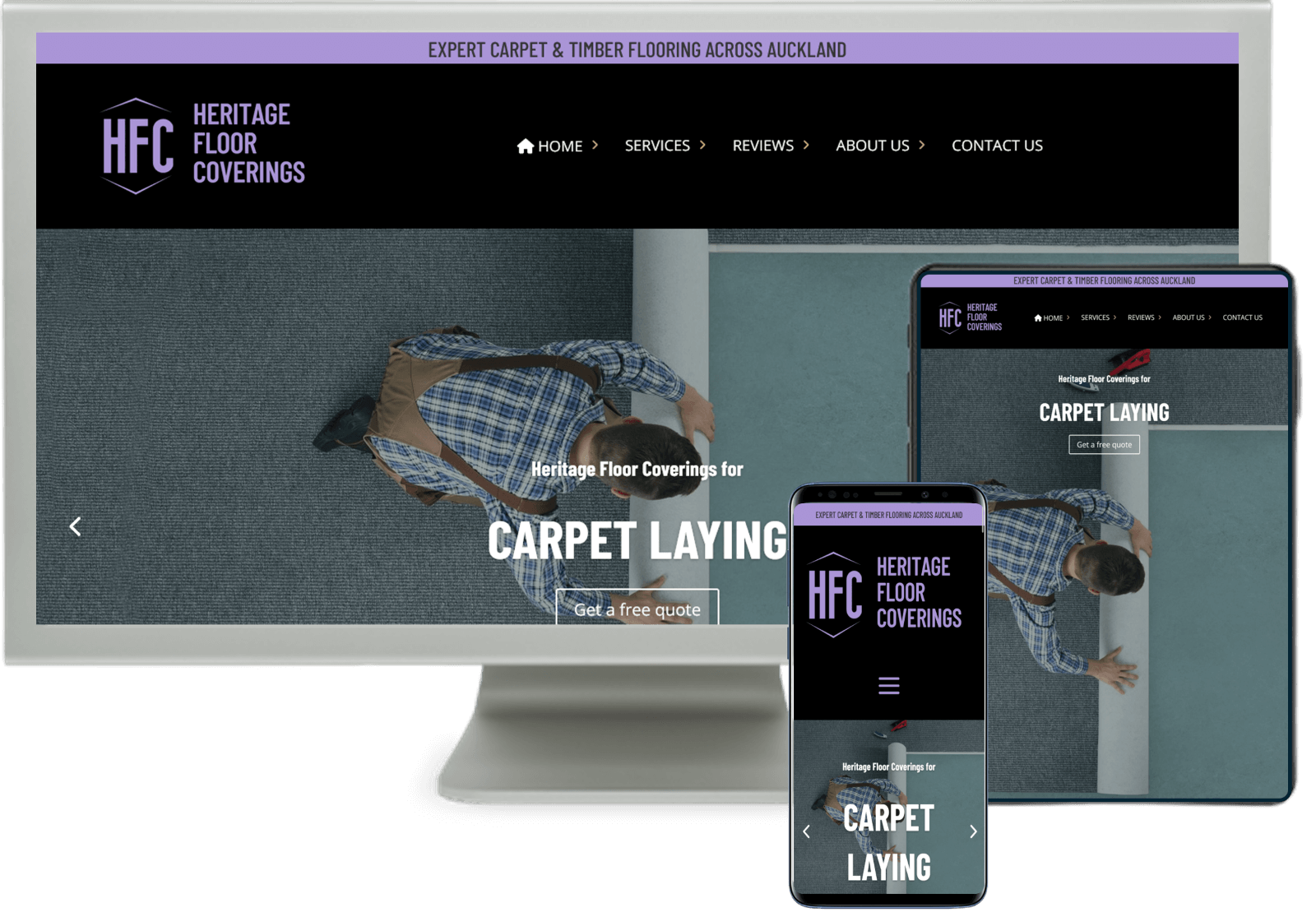
Task: Click the HFC hexagon logo on desktop site
Action: (137, 146)
